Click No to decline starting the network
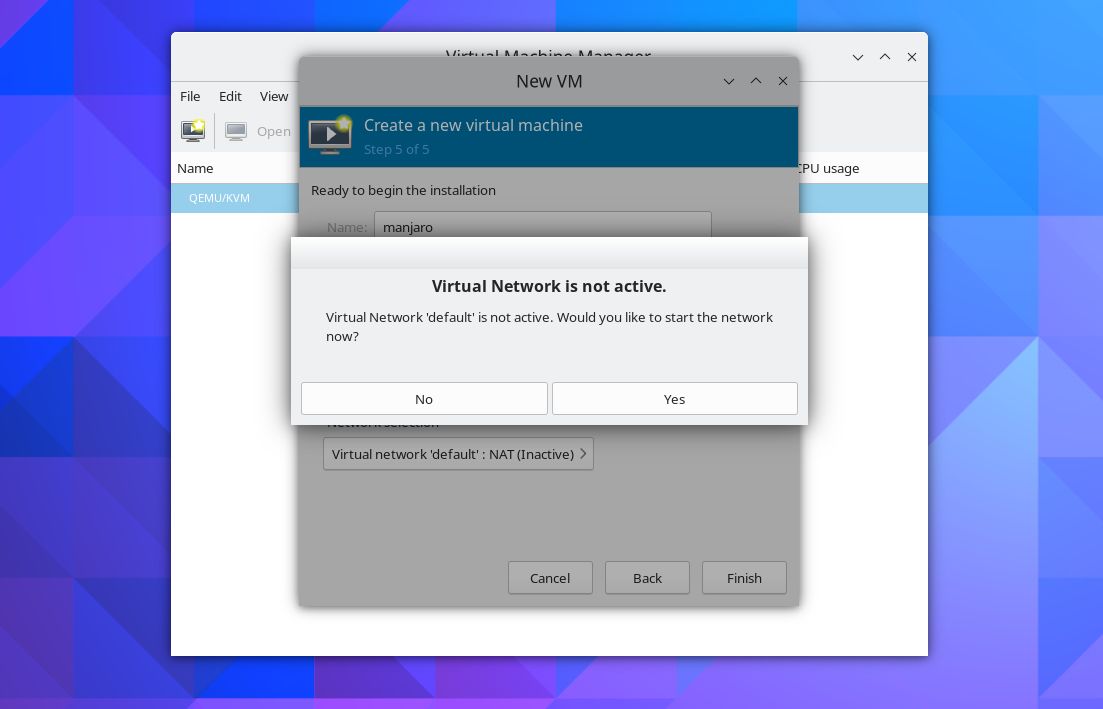This screenshot has height=709, width=1103. click(424, 398)
